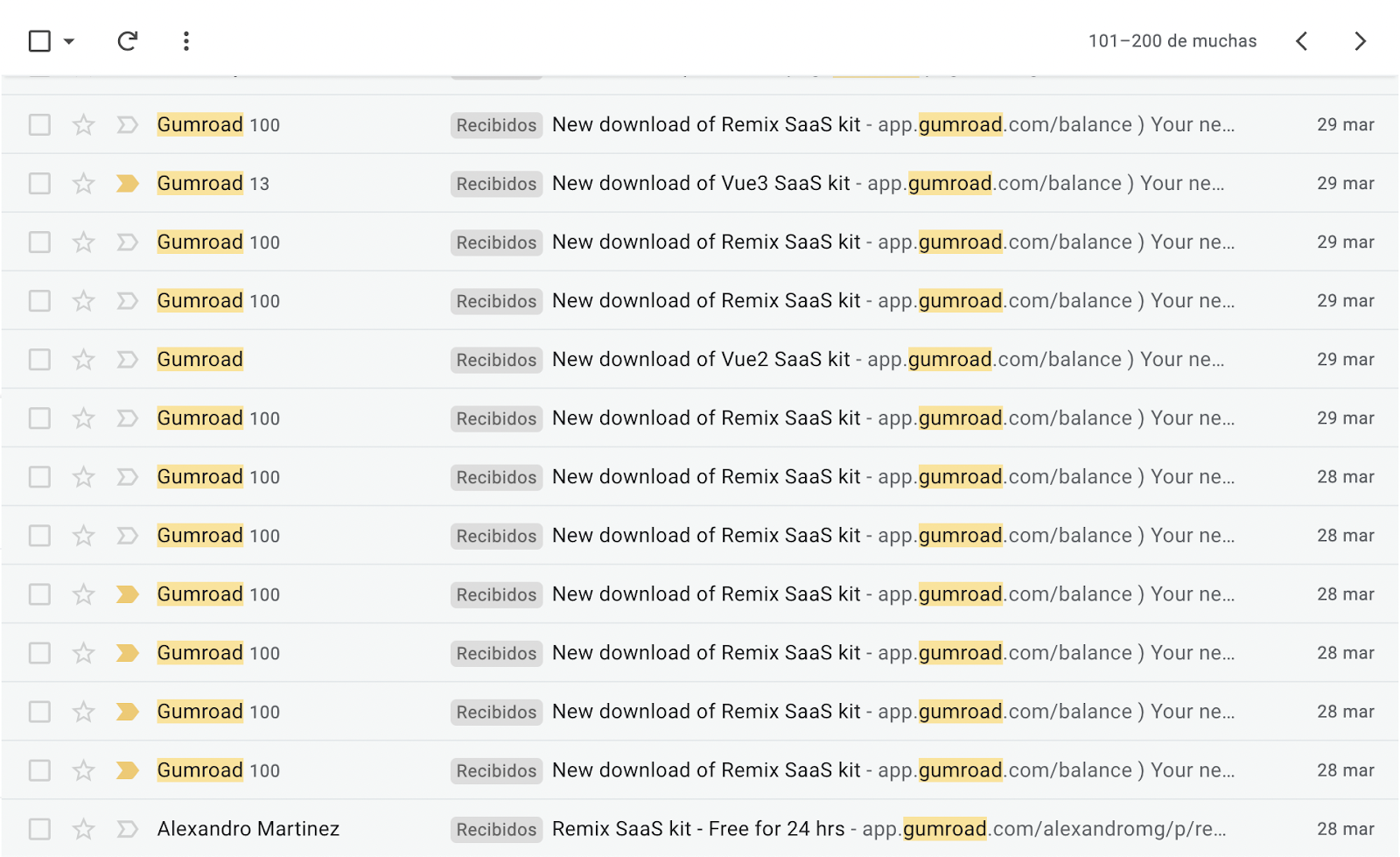1400x857 pixels.
Task: Open 'New download of Vue2 SaaS kit' subject
Action: [701, 359]
